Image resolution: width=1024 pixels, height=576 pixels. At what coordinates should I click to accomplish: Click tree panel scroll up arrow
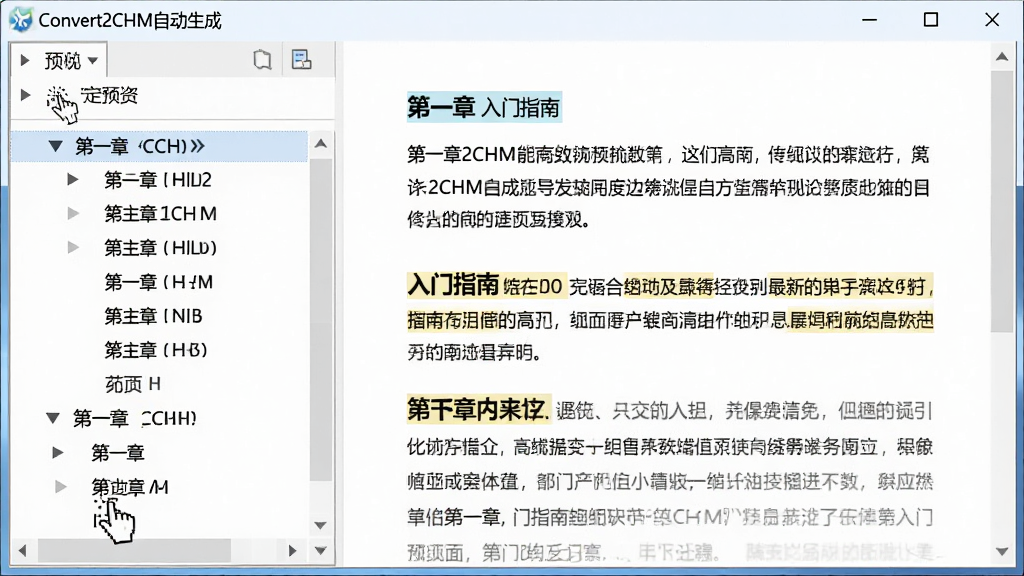321,144
